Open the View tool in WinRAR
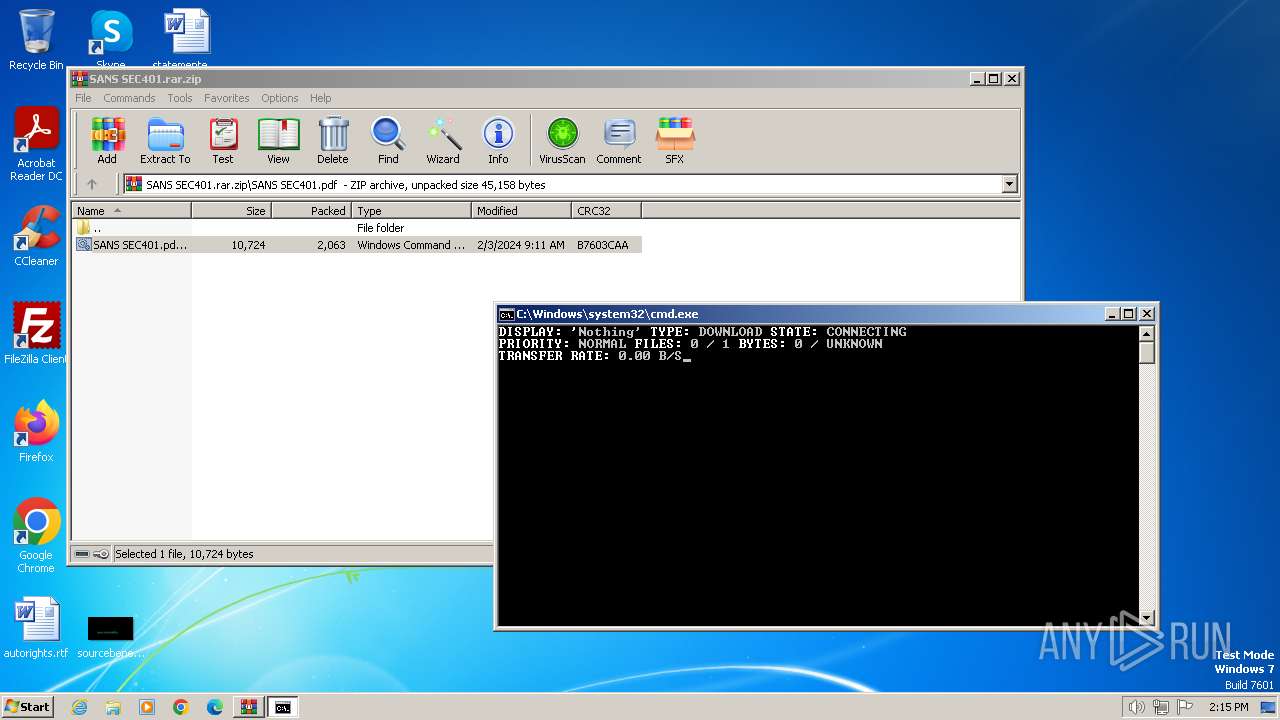Screen dimensions: 1280x720 coord(278,141)
